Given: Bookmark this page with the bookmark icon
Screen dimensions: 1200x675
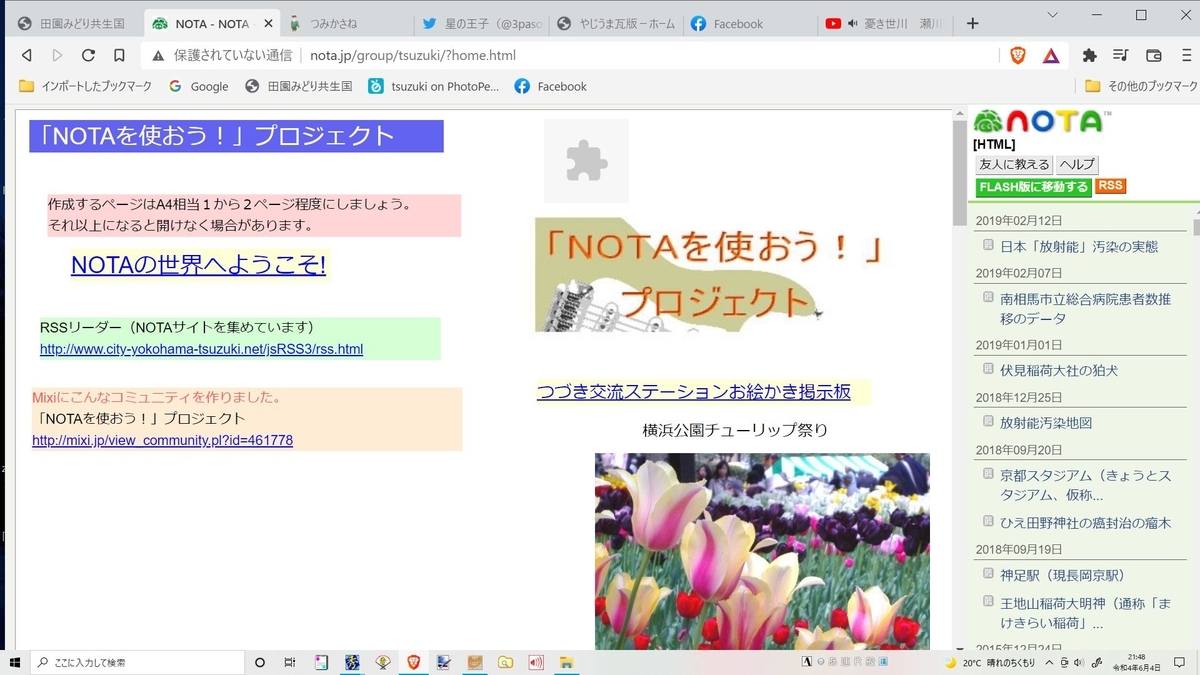Looking at the screenshot, I should 119,56.
